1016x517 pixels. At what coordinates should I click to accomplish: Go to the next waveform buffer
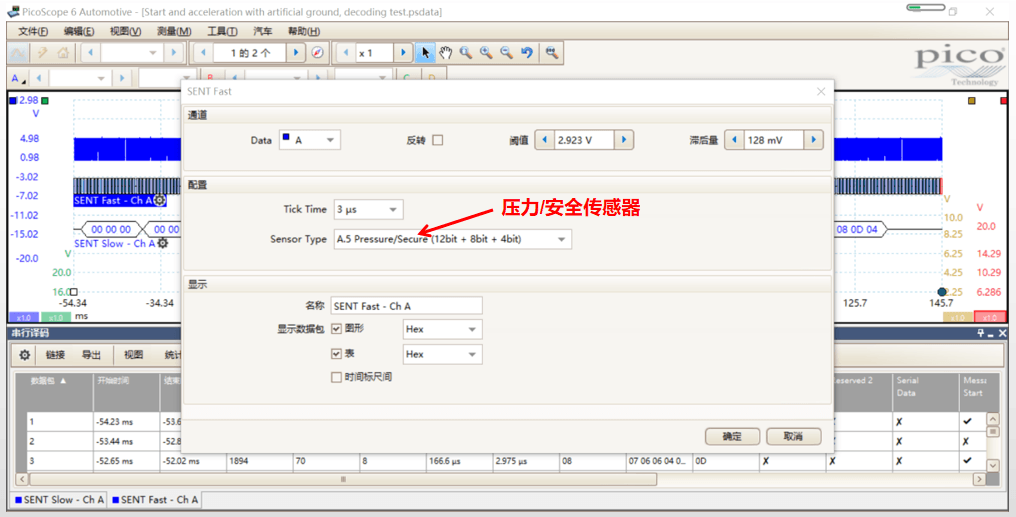pos(296,52)
